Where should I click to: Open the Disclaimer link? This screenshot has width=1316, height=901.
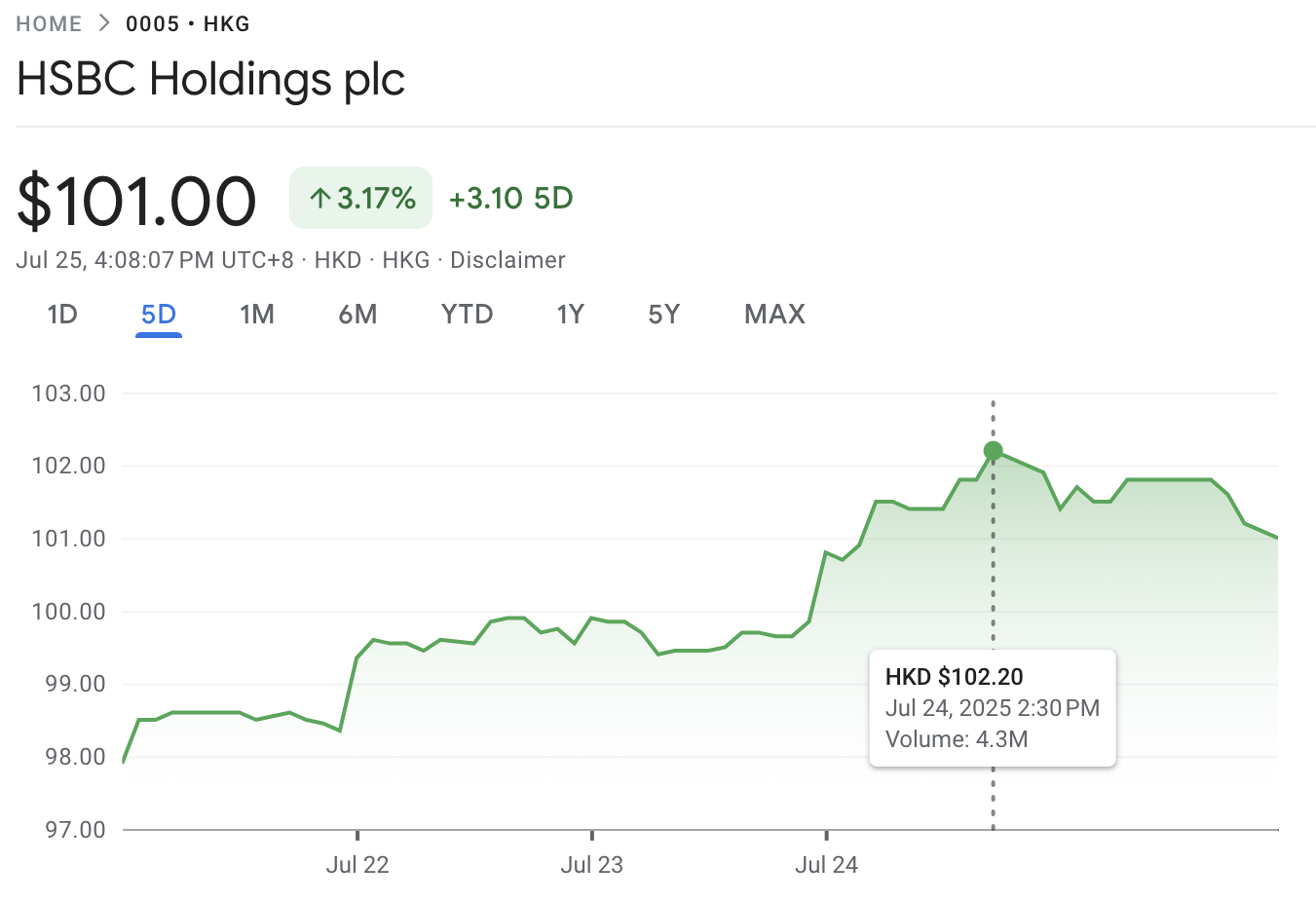[508, 260]
